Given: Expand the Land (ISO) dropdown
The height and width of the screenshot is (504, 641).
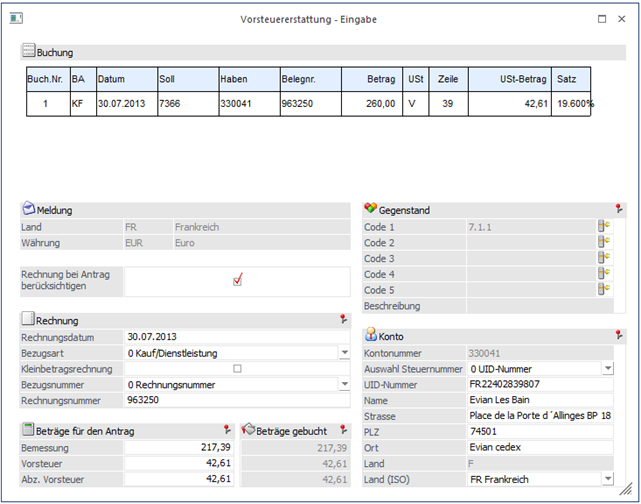Looking at the screenshot, I should point(607,479).
